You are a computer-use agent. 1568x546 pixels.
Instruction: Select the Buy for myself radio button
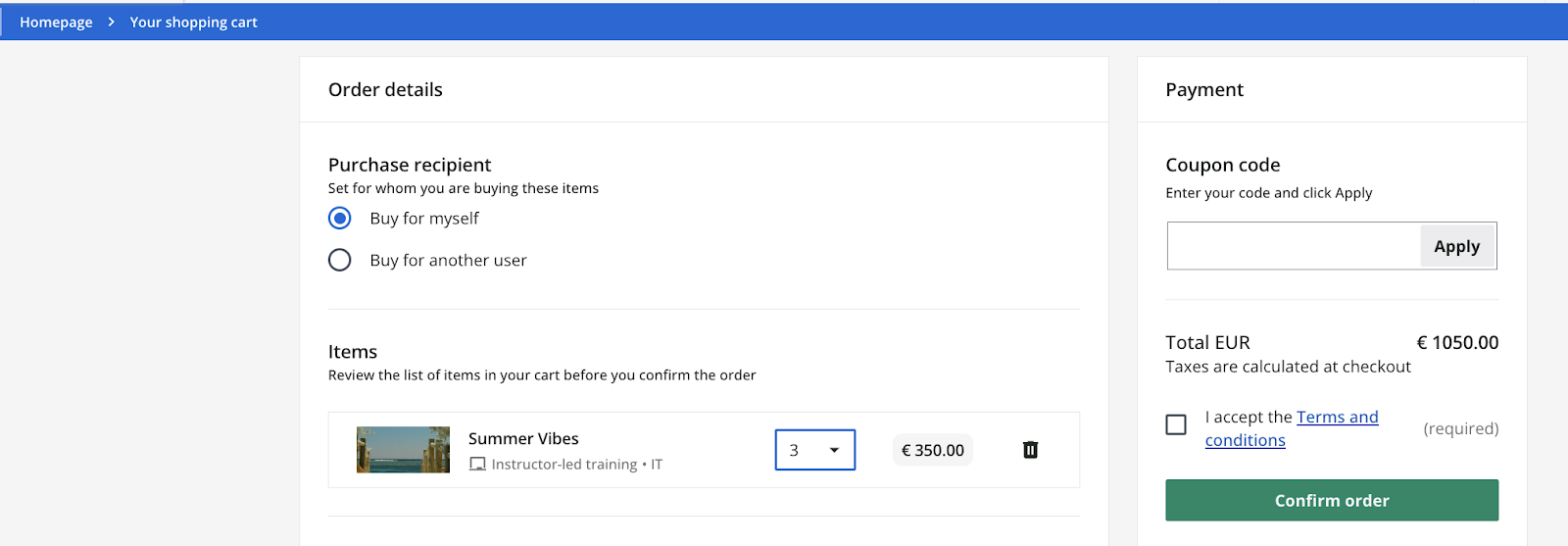click(340, 218)
